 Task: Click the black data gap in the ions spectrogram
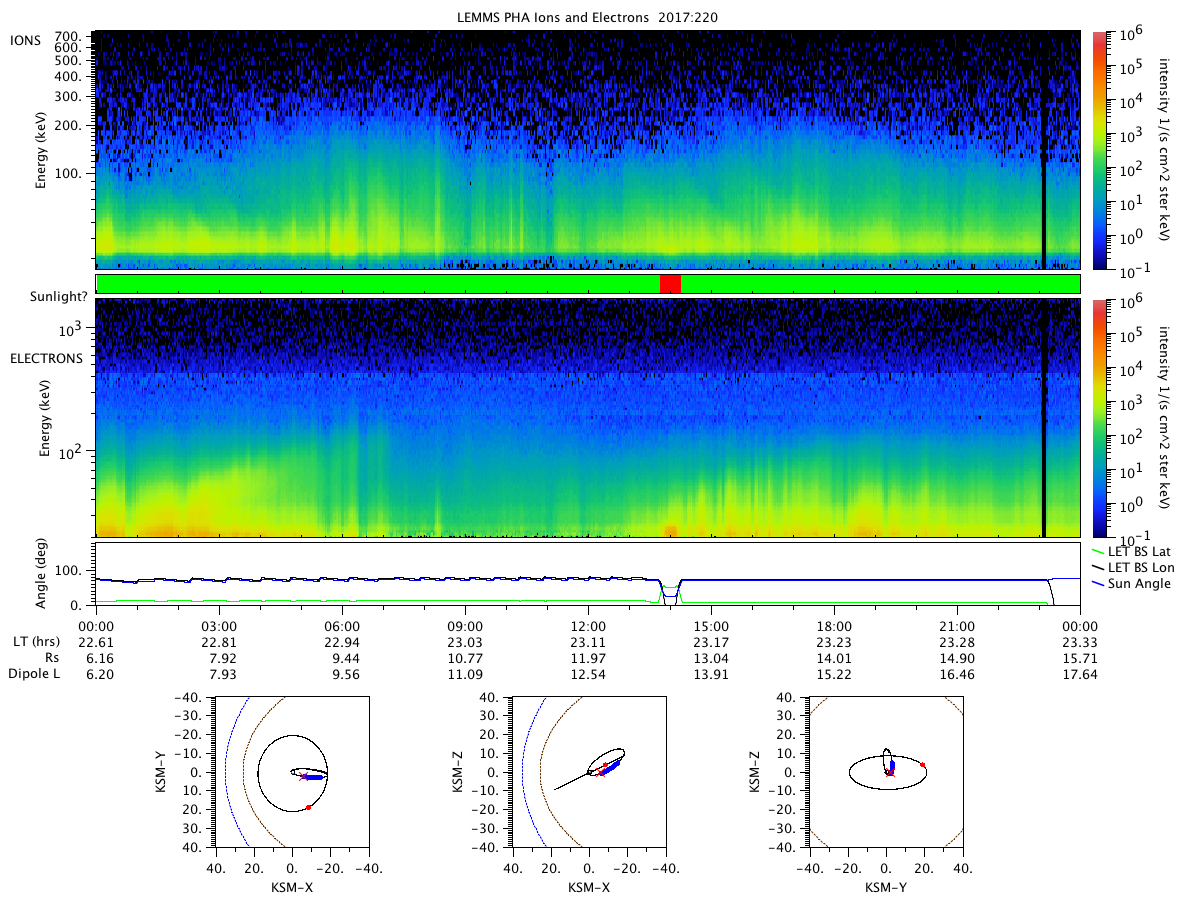[1043, 150]
